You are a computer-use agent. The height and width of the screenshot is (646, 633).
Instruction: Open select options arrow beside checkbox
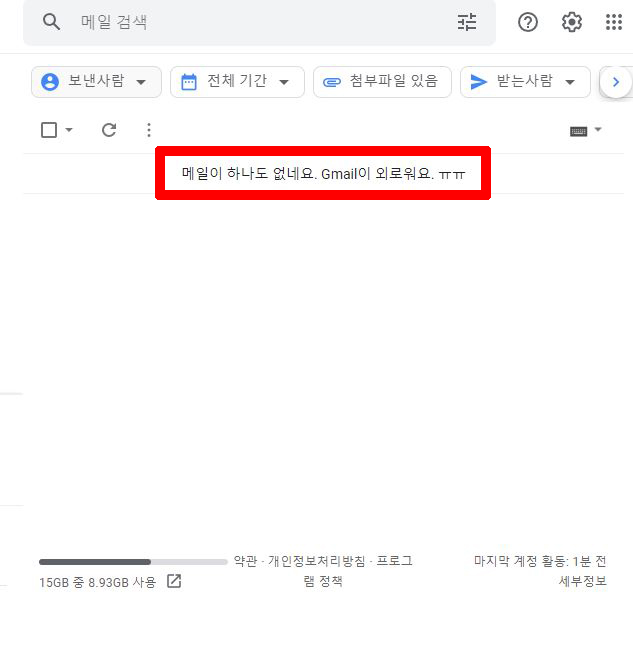(69, 130)
